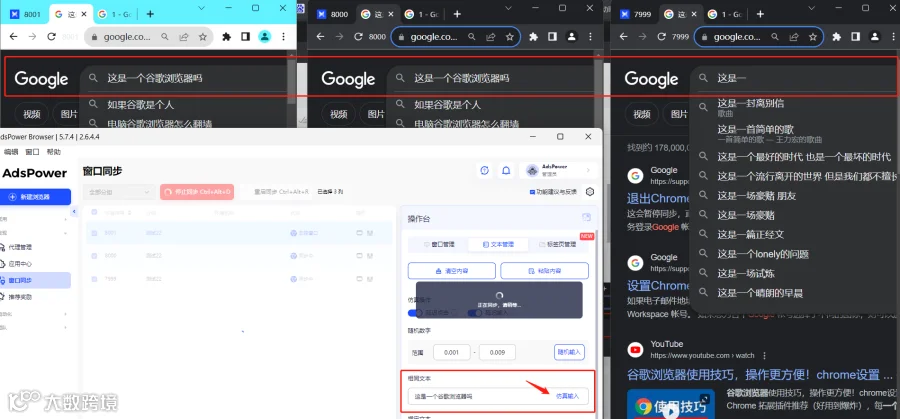The height and width of the screenshot is (419, 900).
Task: Tick the checkbox for profile row 7999
Action: tap(94, 279)
